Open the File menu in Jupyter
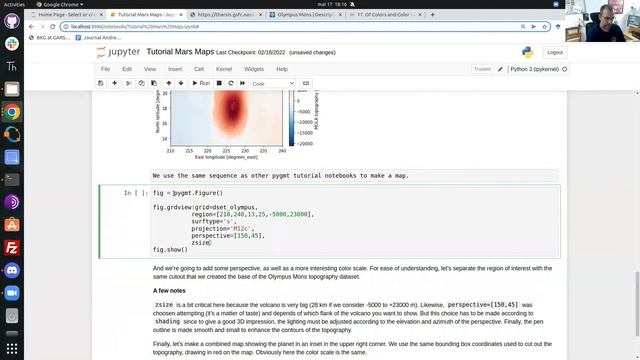640x360 pixels. click(105, 69)
